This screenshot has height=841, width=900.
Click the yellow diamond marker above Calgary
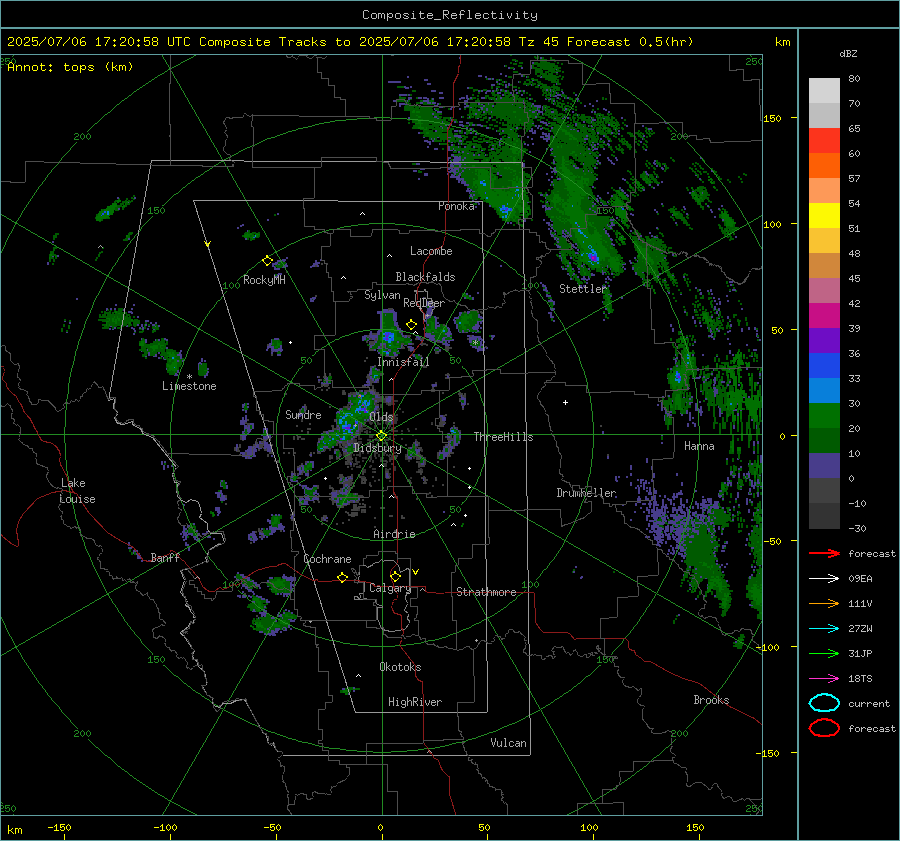pos(395,576)
